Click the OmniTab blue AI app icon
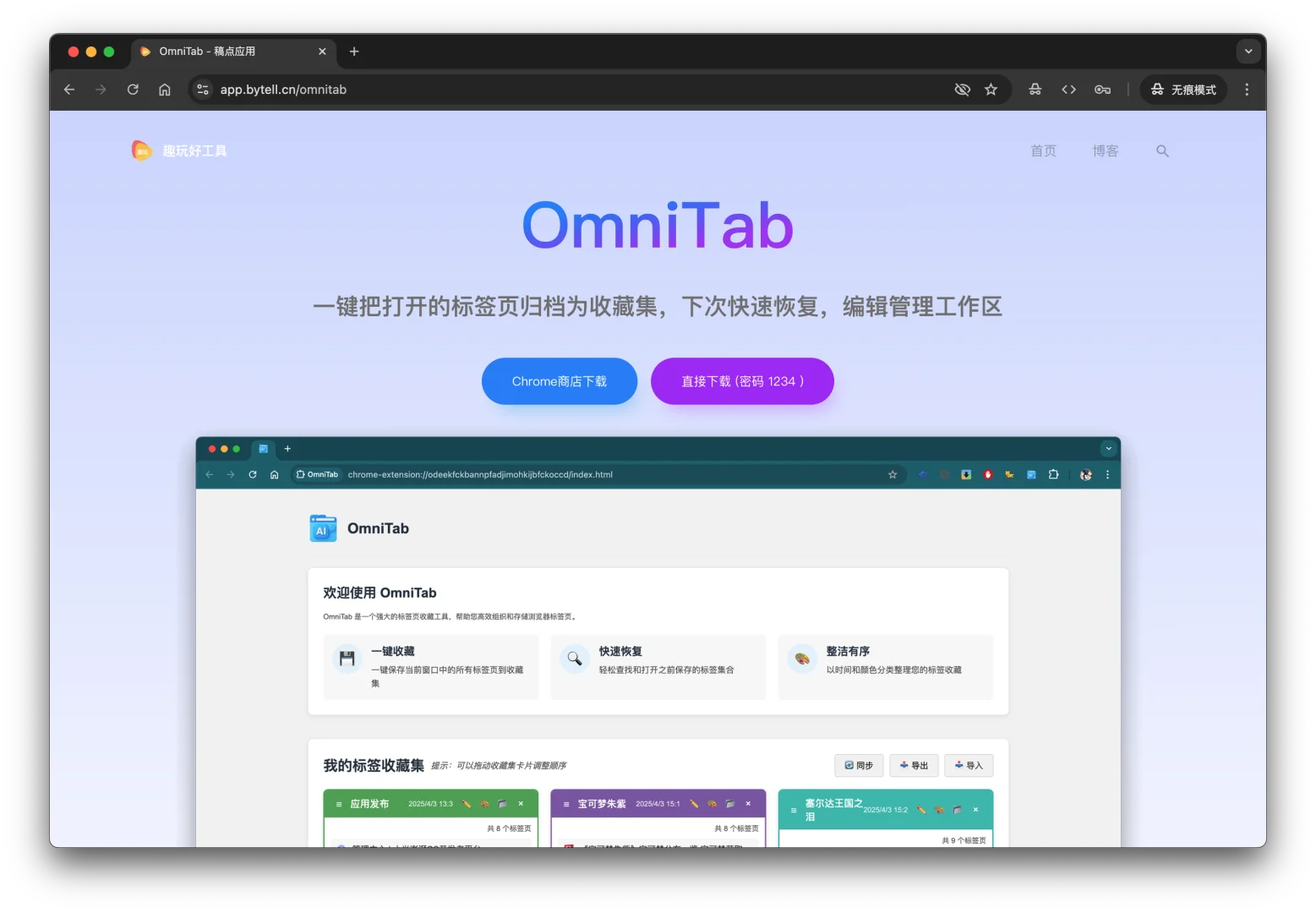 click(x=322, y=528)
